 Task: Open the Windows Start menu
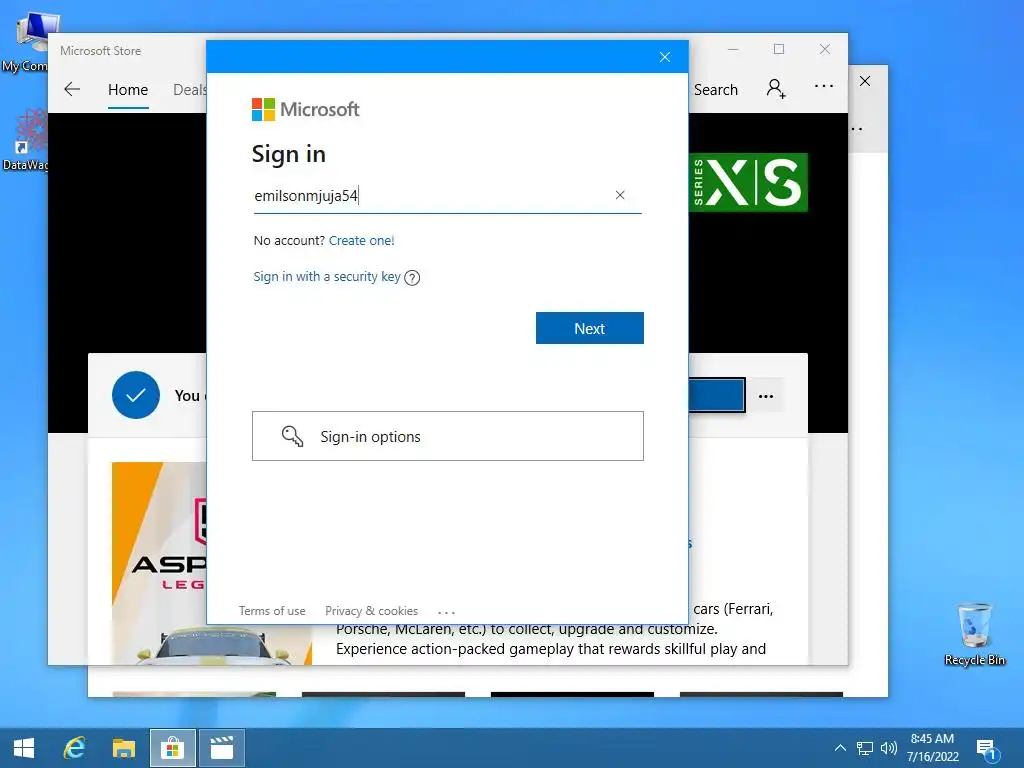pyautogui.click(x=24, y=748)
